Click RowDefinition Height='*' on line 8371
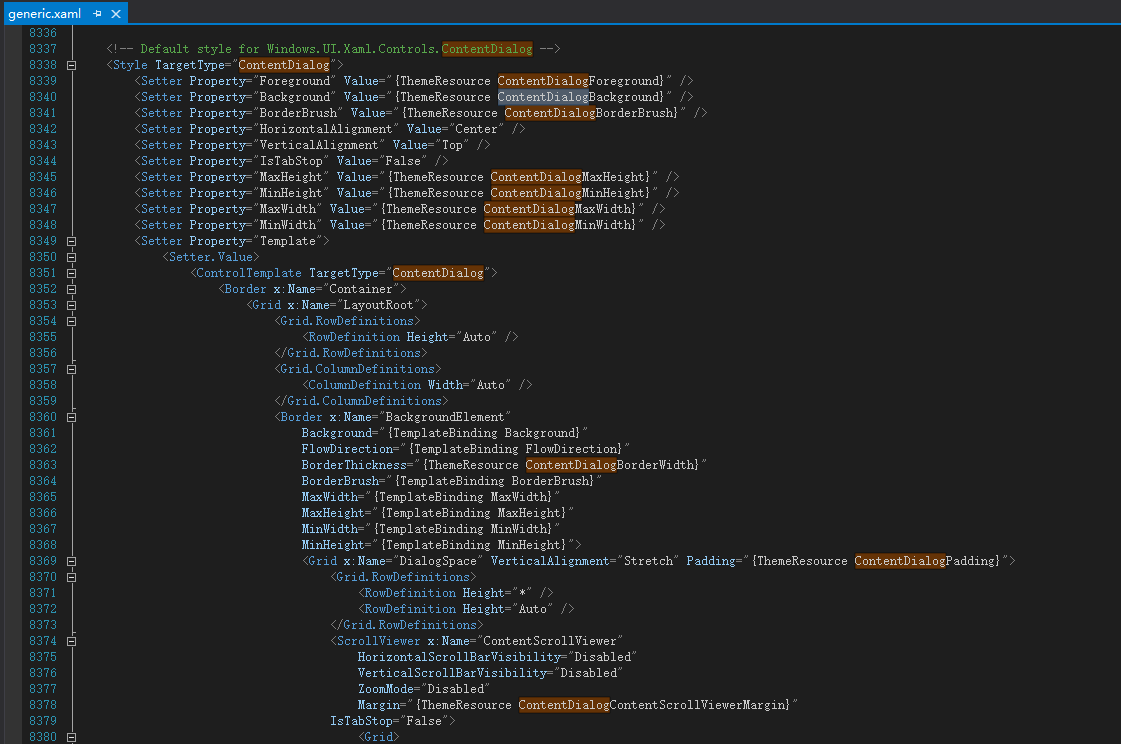This screenshot has width=1121, height=744. 455,592
